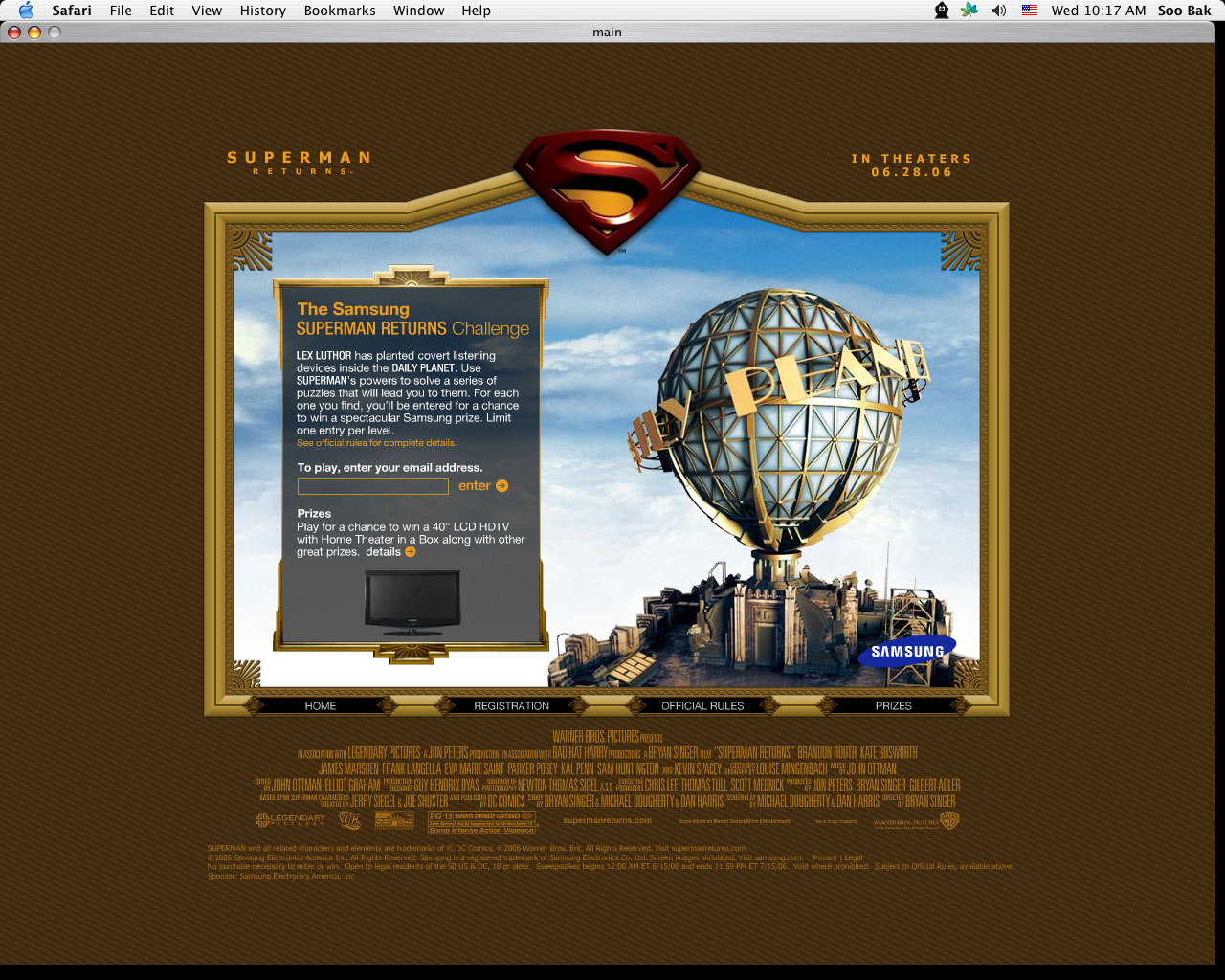Click the arrow icon beside details

(x=411, y=552)
